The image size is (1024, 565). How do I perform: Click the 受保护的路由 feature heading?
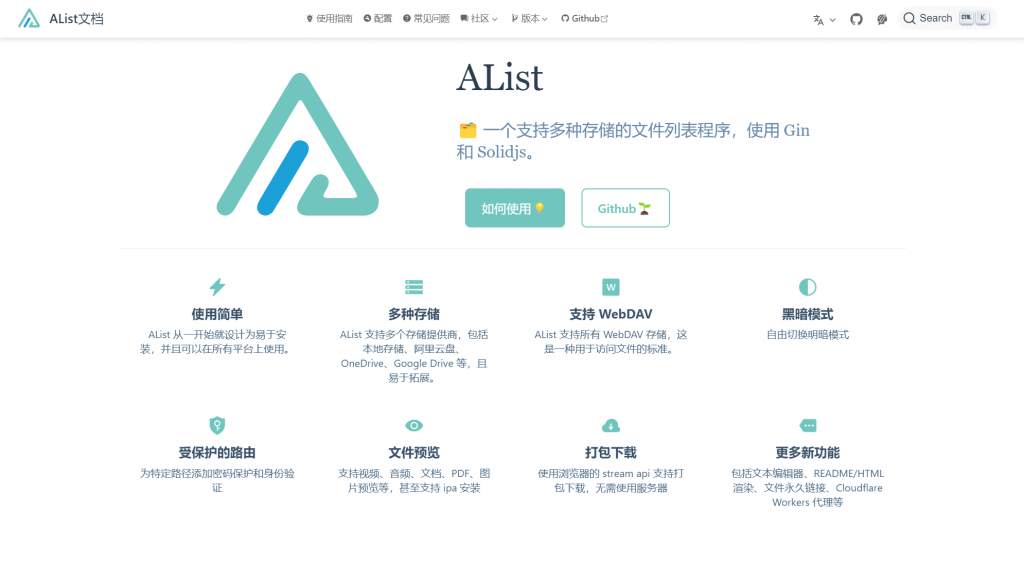[217, 453]
